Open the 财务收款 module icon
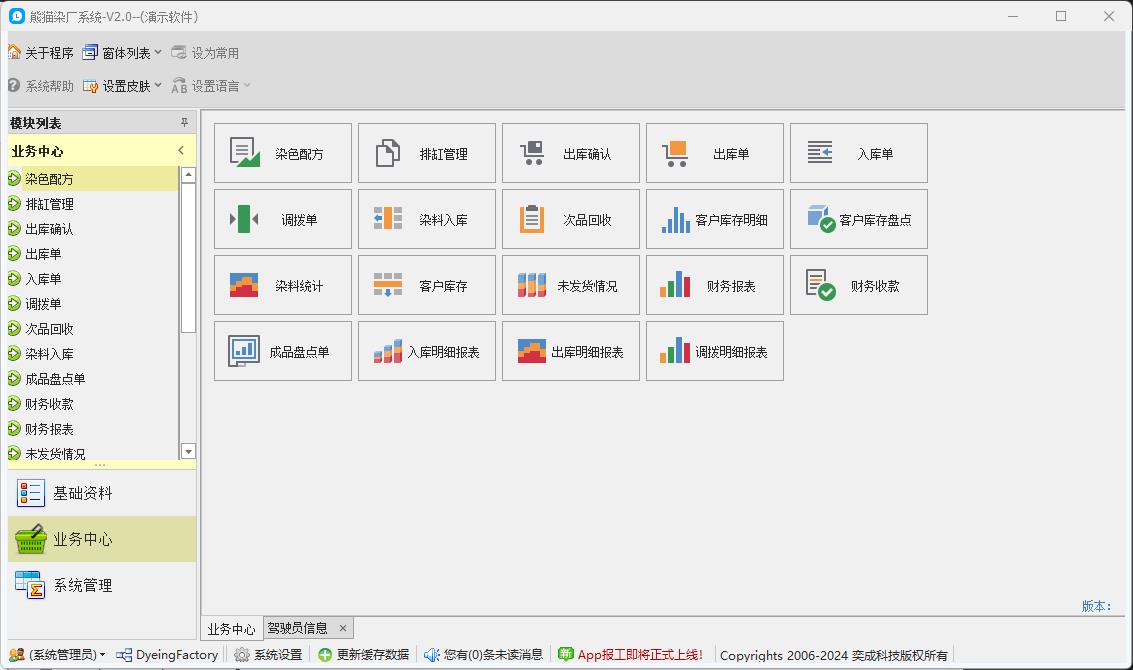This screenshot has height=670, width=1133. coord(858,284)
